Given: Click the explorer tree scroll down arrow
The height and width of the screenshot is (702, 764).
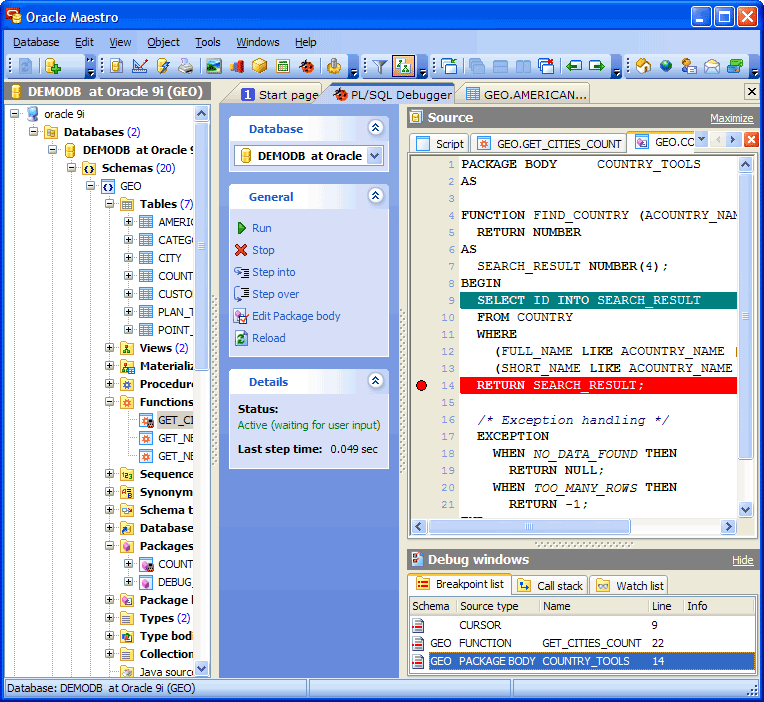Looking at the screenshot, I should [201, 668].
